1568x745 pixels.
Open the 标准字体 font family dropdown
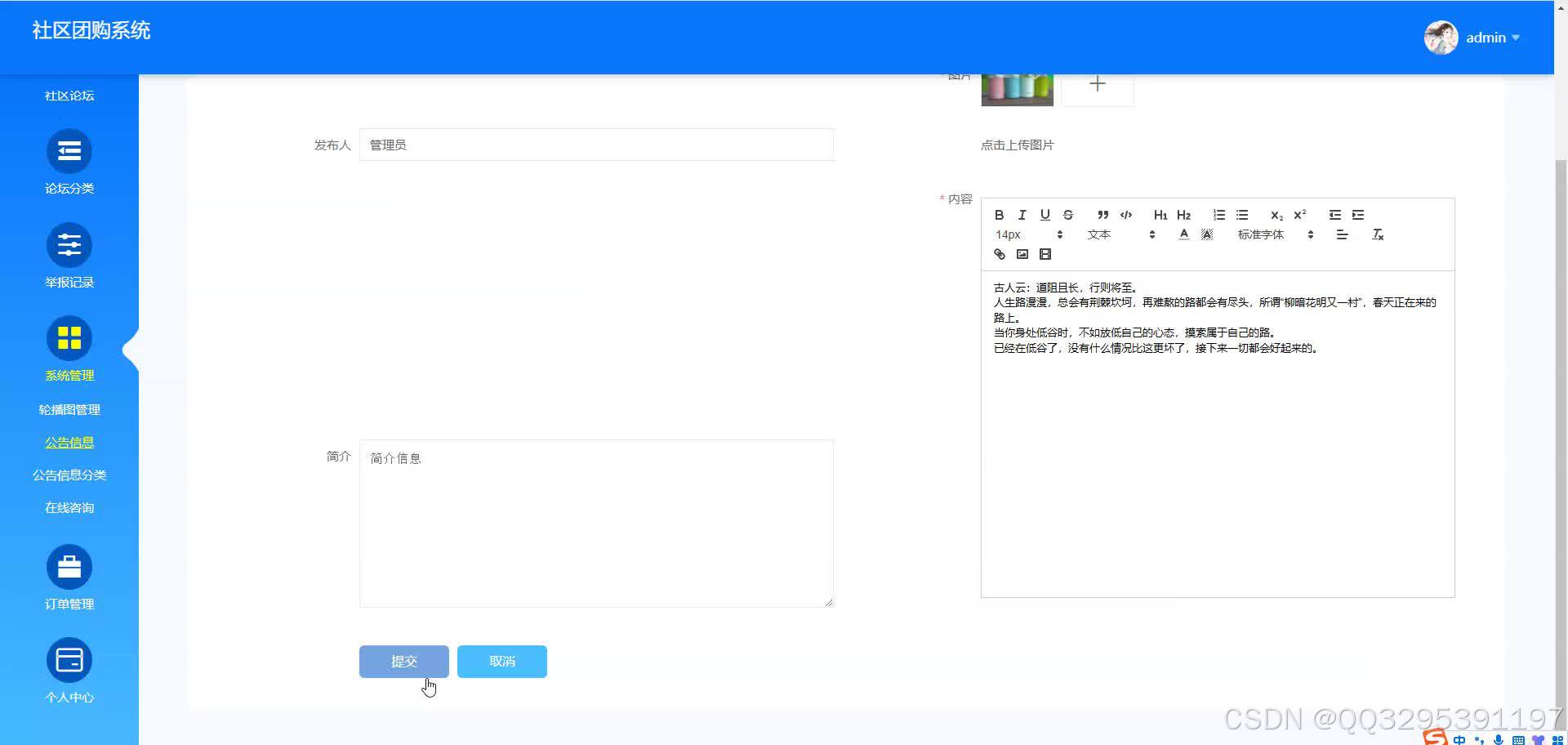(x=1275, y=234)
